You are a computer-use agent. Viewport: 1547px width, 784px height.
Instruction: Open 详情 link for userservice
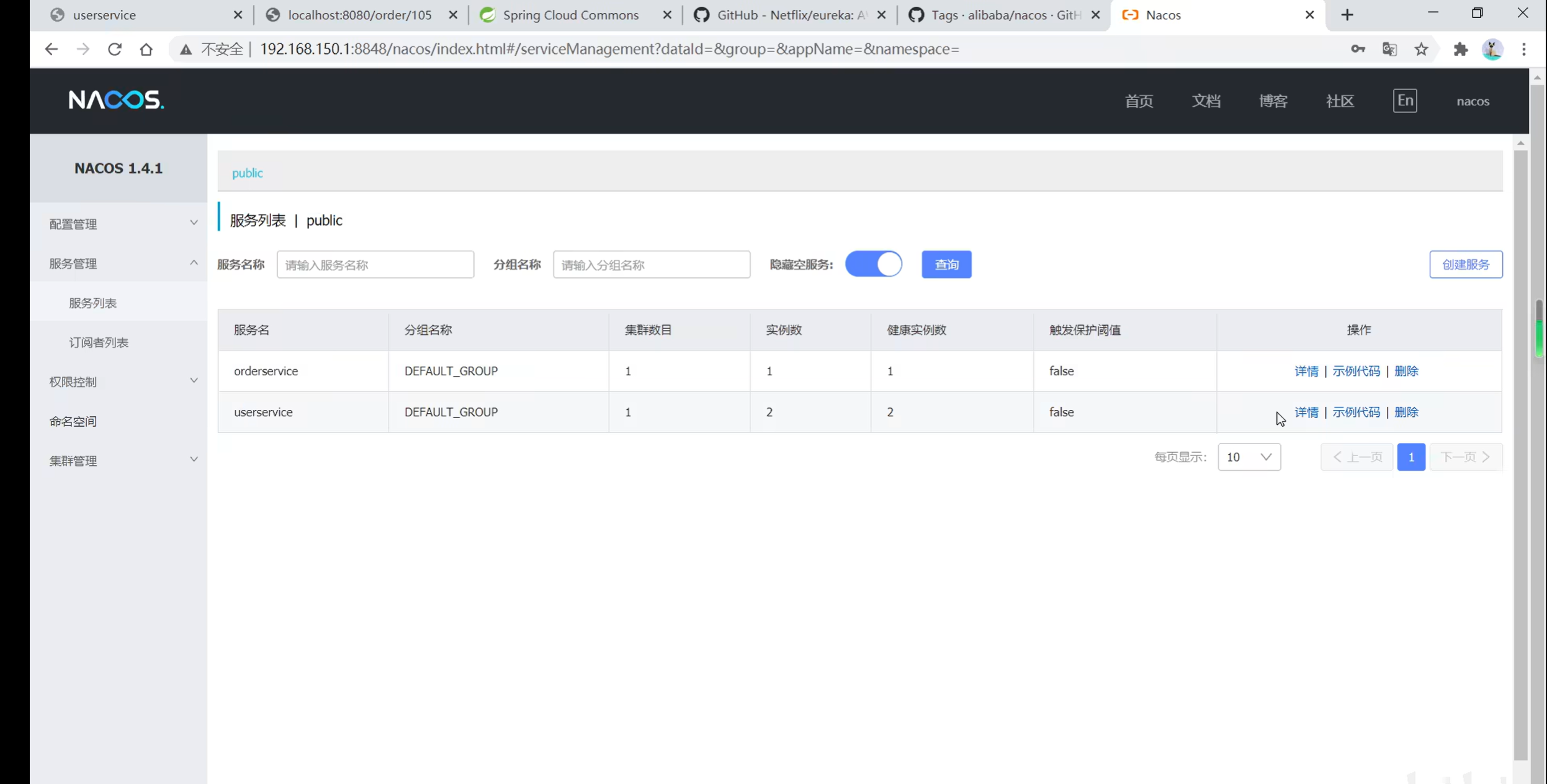[x=1306, y=412]
